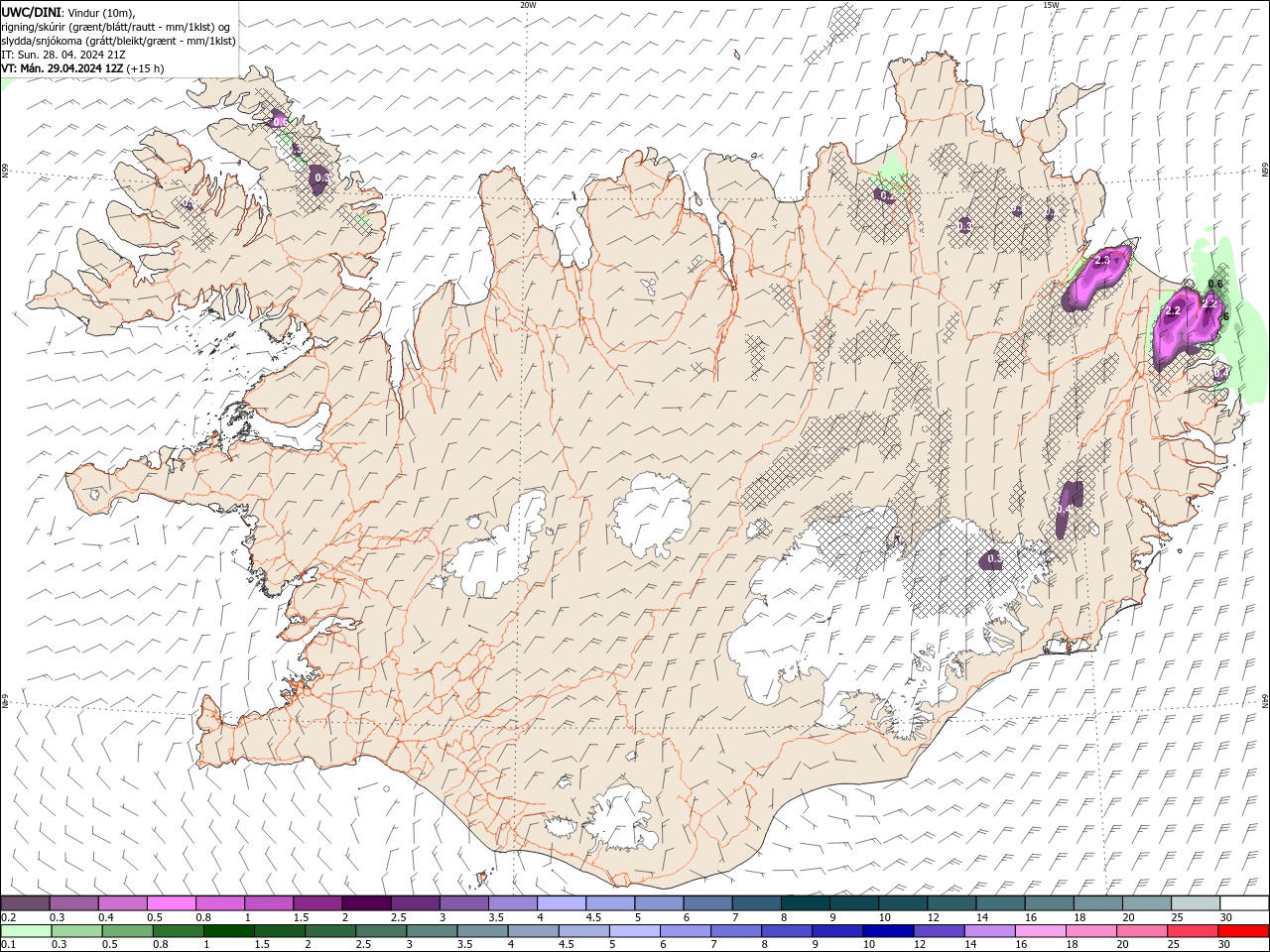Click the "0.3" value in the Westfjords
Viewport: 1270px width, 952px height.
coord(321,178)
